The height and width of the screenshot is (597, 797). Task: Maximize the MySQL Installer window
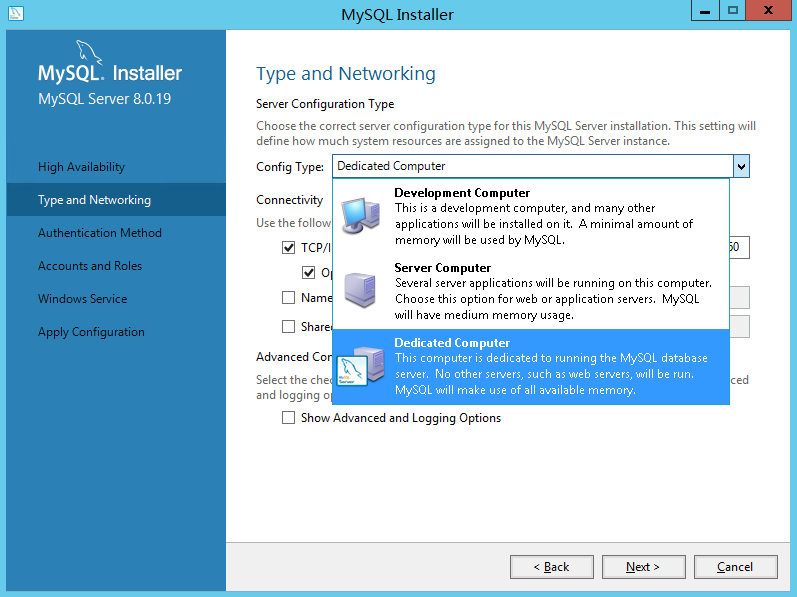732,11
